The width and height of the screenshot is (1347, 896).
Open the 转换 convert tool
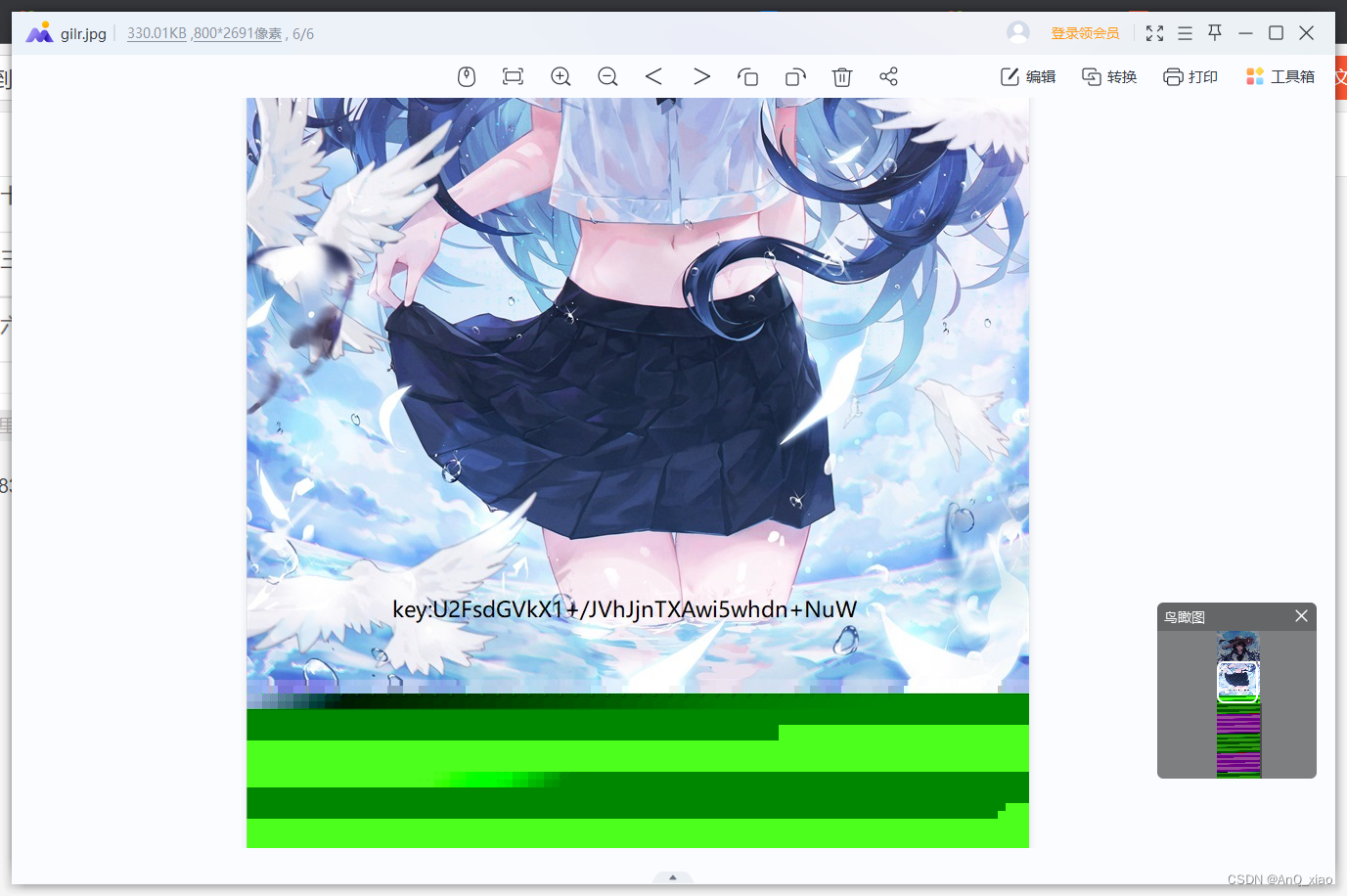(1109, 76)
